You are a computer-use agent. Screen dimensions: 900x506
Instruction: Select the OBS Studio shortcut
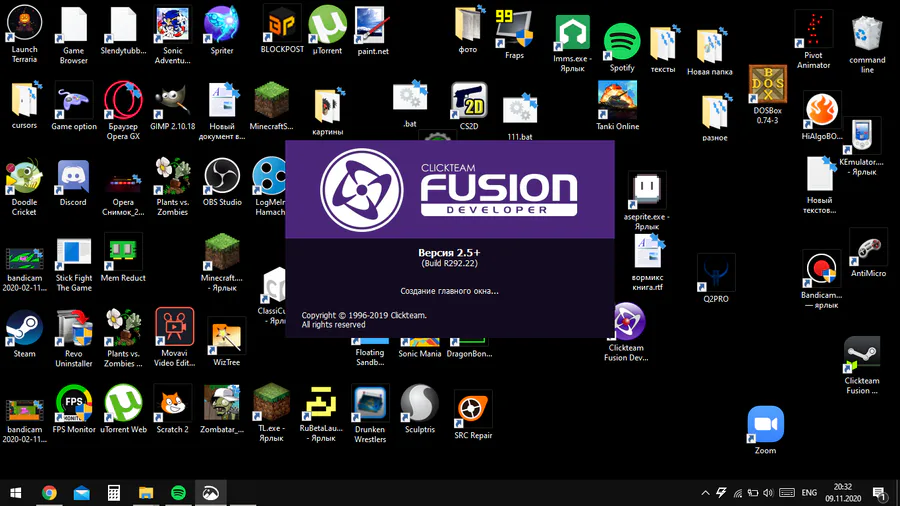(x=222, y=176)
